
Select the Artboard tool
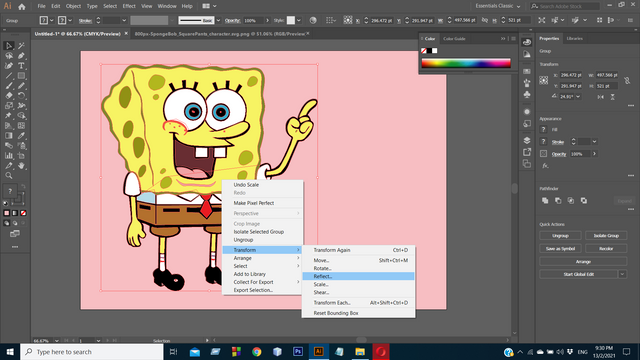click(x=21, y=156)
